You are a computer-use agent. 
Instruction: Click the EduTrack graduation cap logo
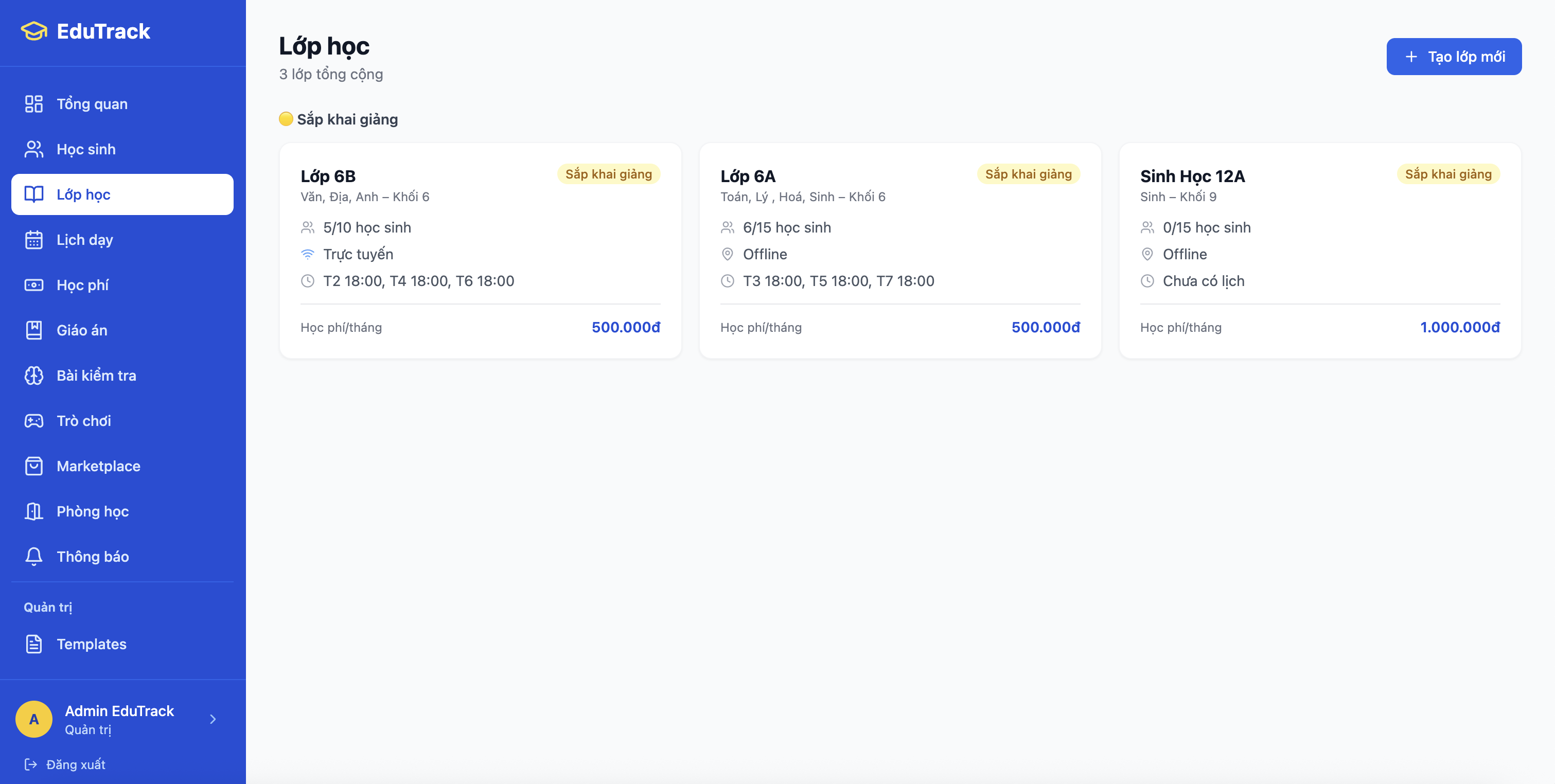coord(34,31)
